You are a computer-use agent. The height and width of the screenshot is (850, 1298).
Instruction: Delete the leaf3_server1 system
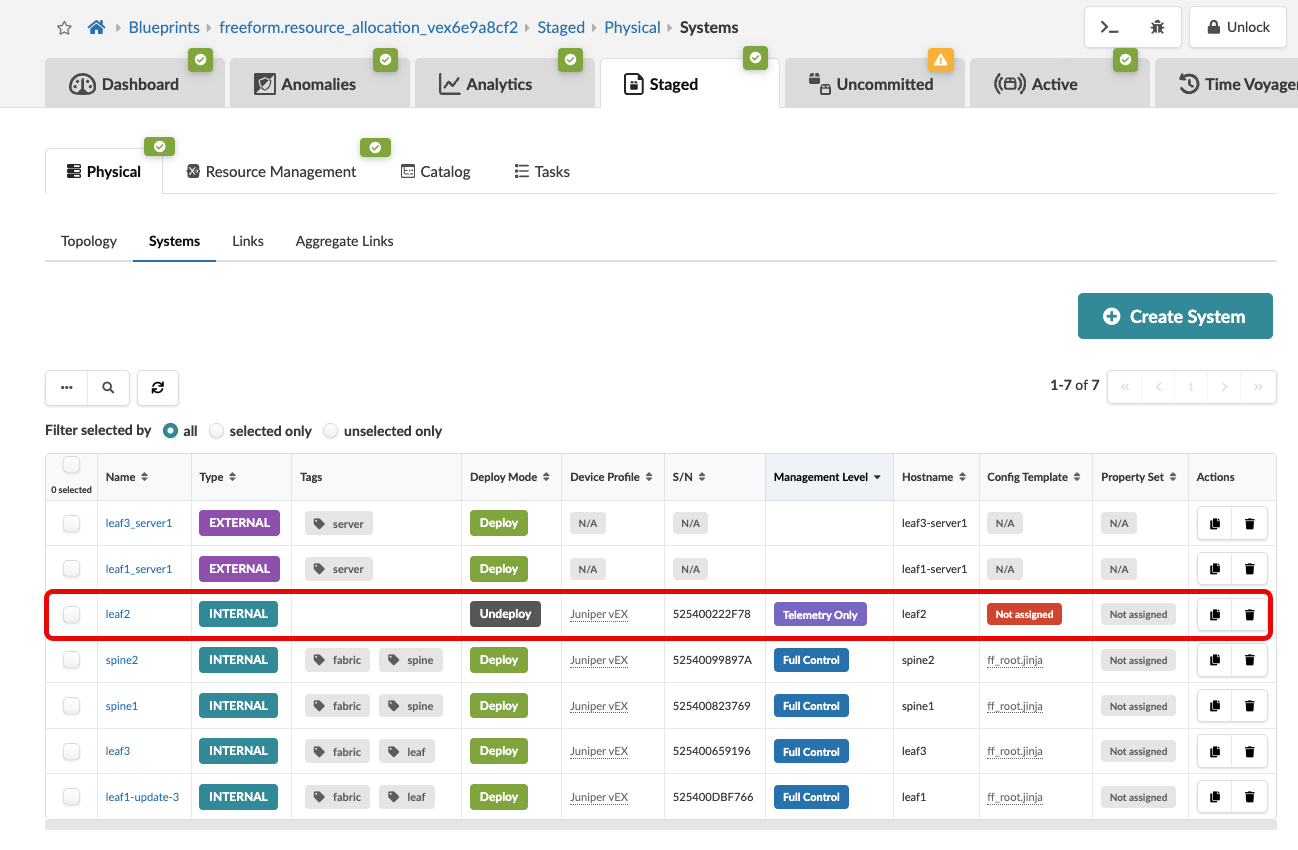point(1249,523)
